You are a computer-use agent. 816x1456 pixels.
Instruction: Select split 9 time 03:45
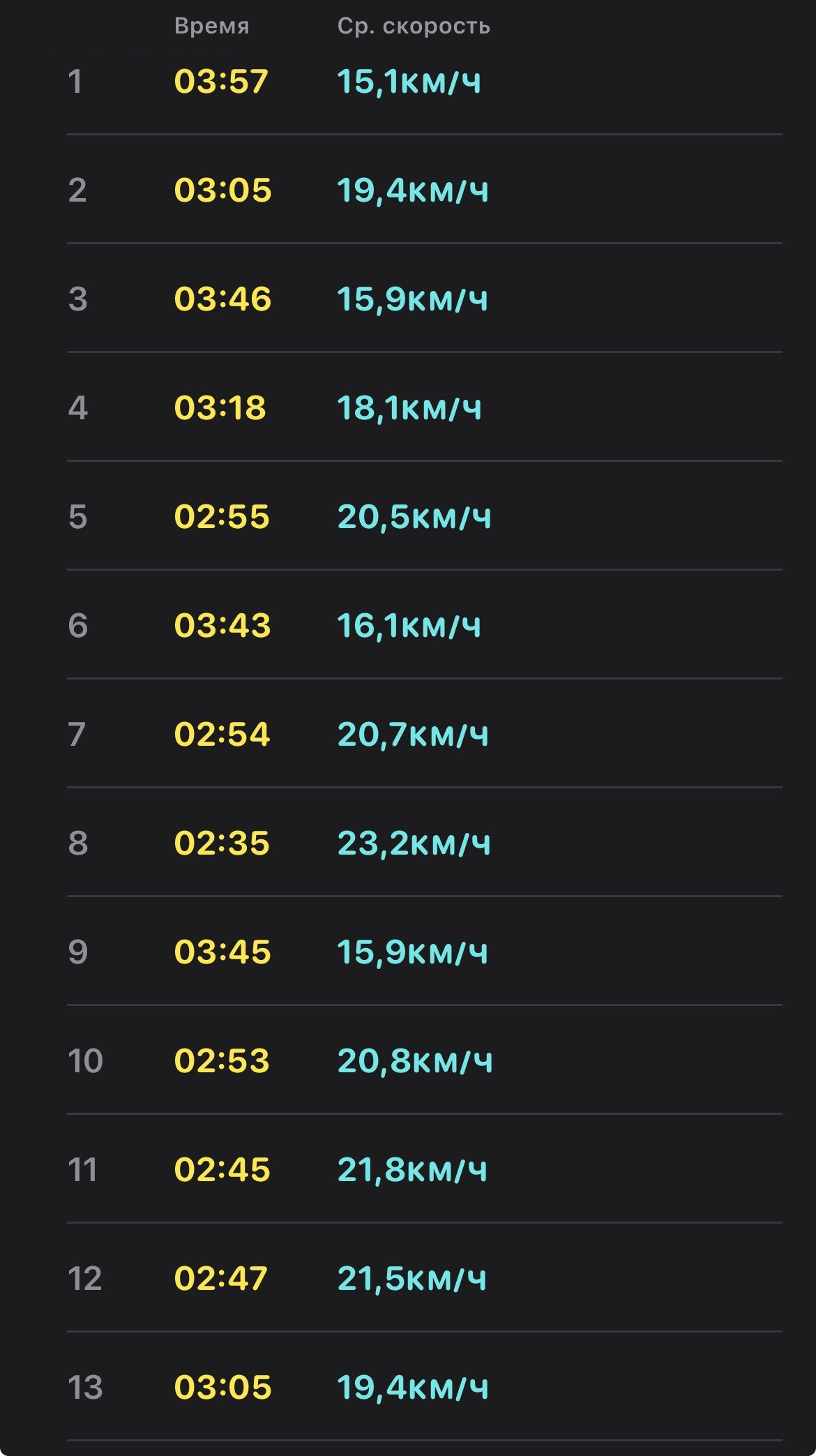pyautogui.click(x=222, y=952)
